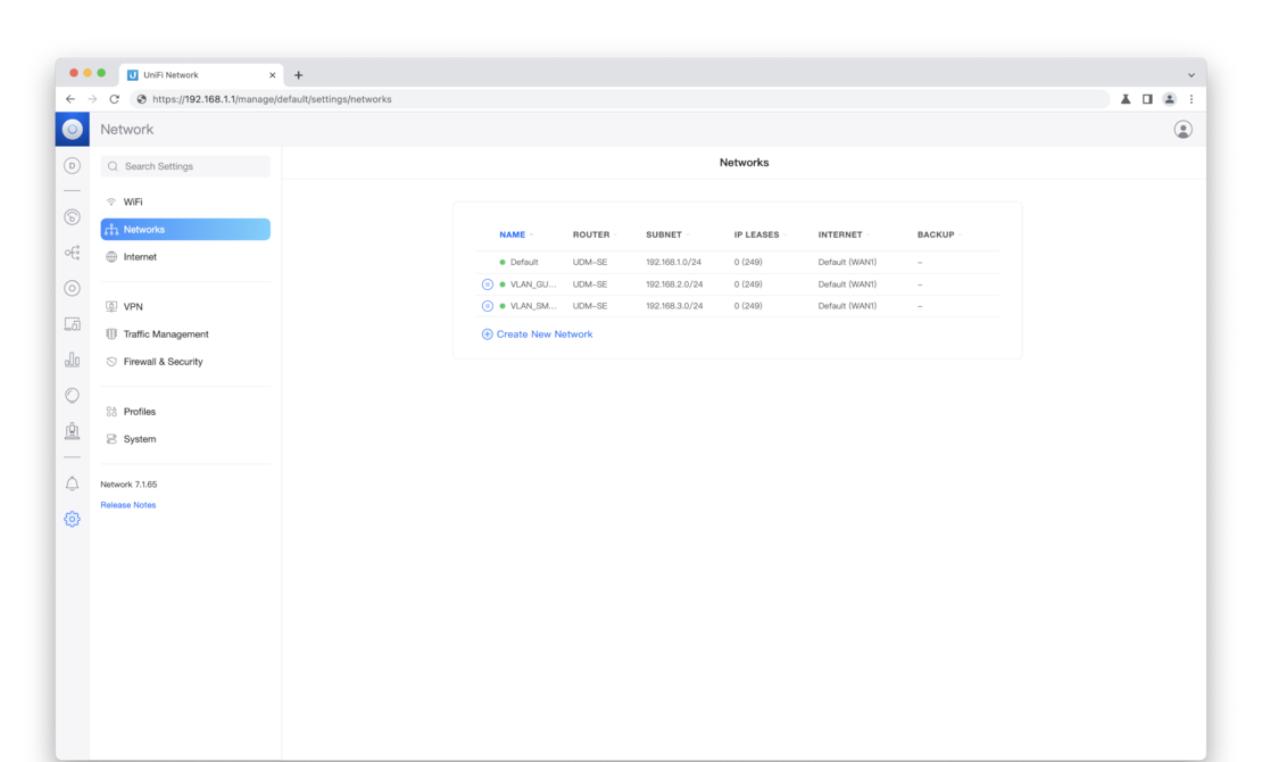
Task: Go to Firewall & Security settings
Action: [x=161, y=361]
